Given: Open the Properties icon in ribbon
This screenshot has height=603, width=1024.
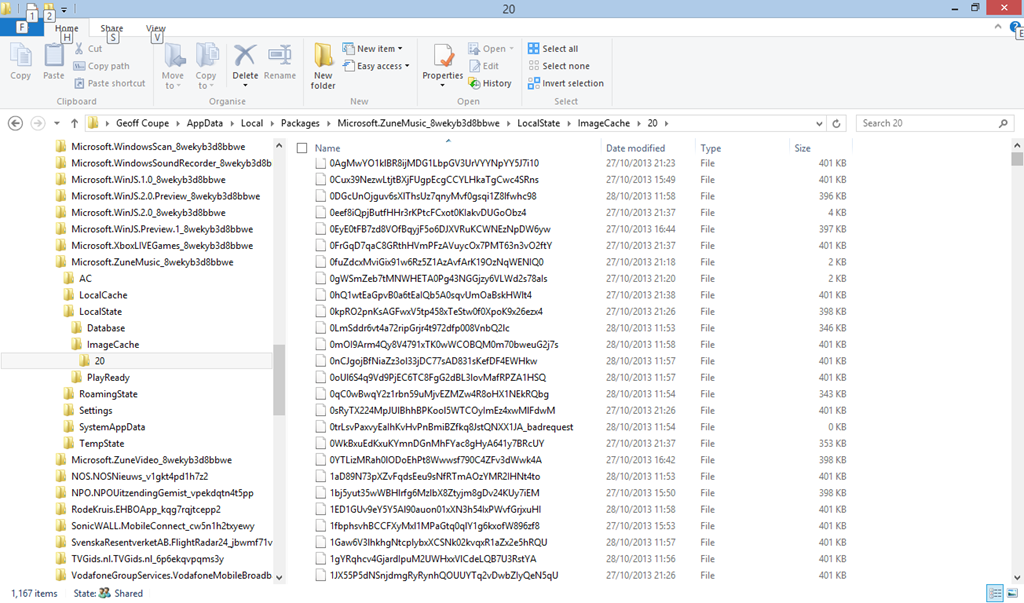Looking at the screenshot, I should [x=442, y=62].
